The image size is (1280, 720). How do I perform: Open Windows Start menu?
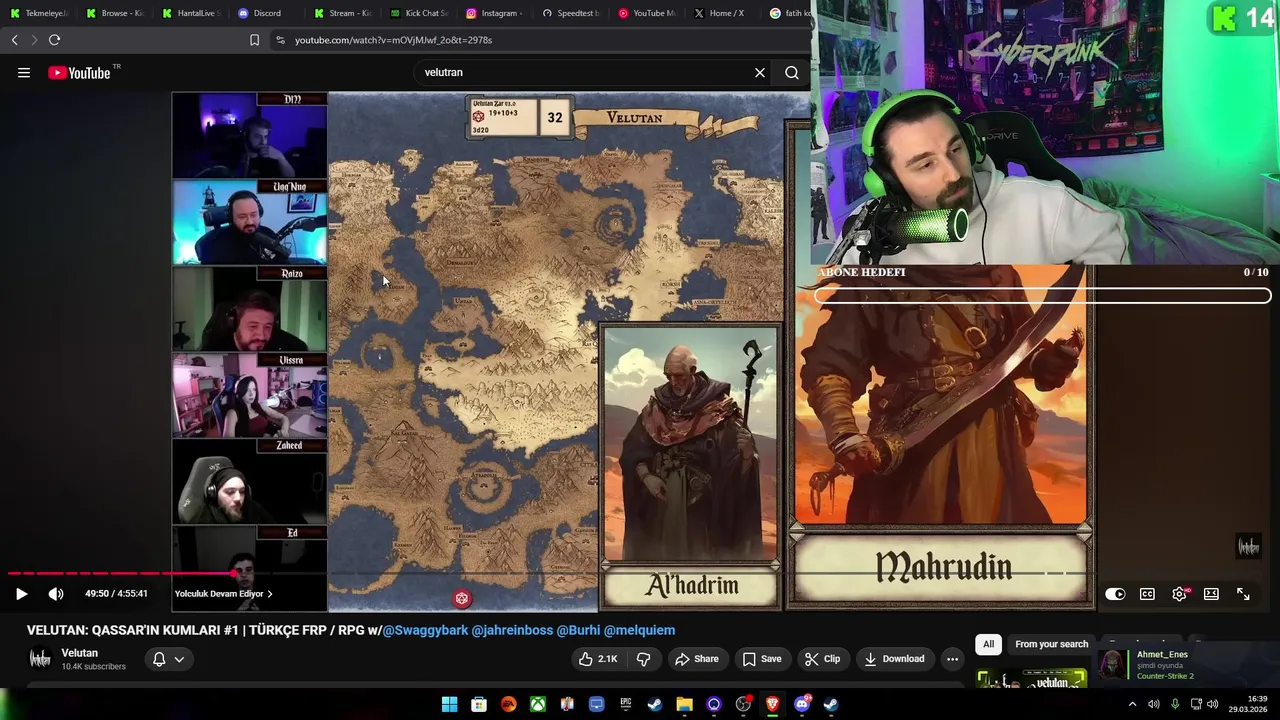[x=450, y=704]
